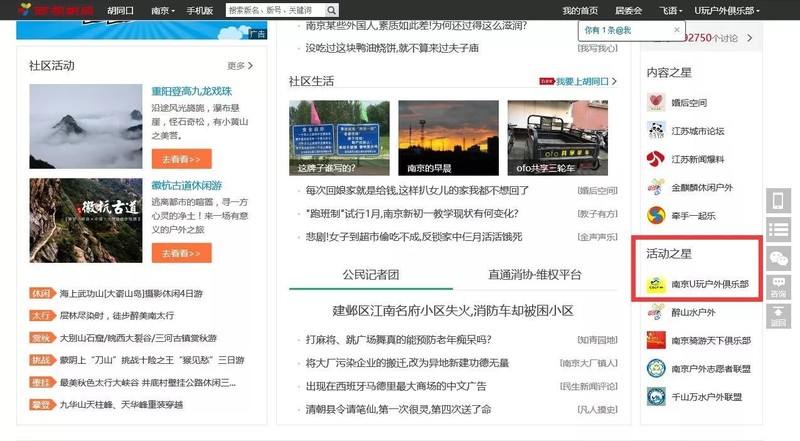
Task: Switch to the 直通消防-维权平台 tab
Action: (534, 274)
